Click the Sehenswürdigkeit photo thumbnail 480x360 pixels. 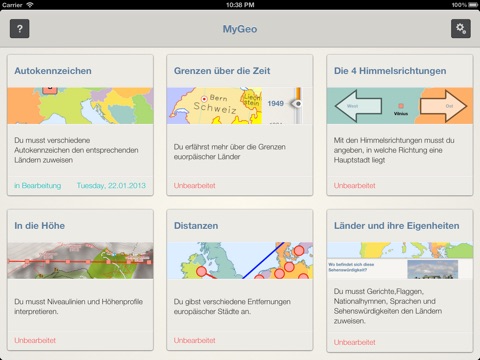(x=433, y=269)
